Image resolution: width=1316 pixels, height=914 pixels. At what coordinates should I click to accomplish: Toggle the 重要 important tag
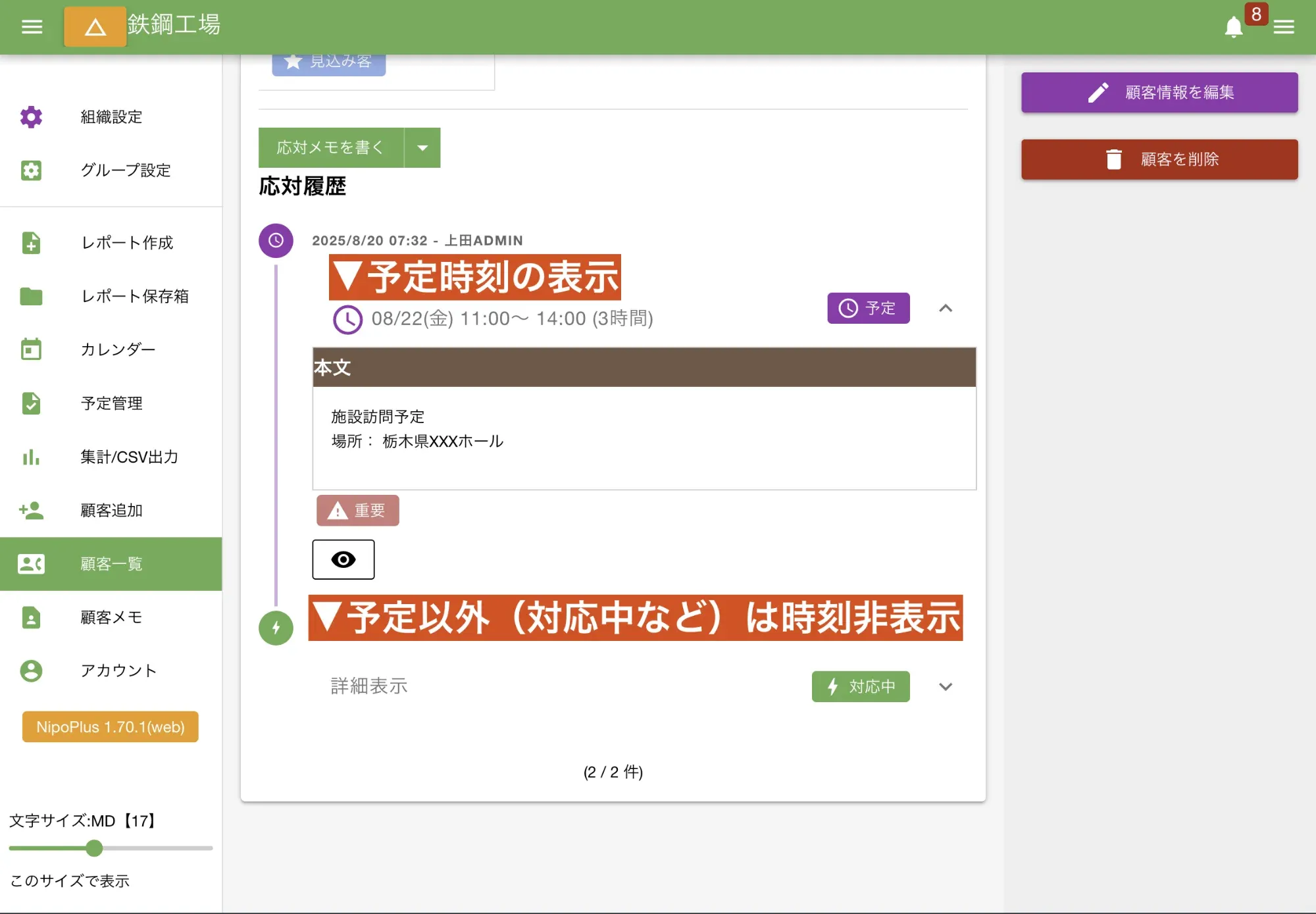(357, 511)
